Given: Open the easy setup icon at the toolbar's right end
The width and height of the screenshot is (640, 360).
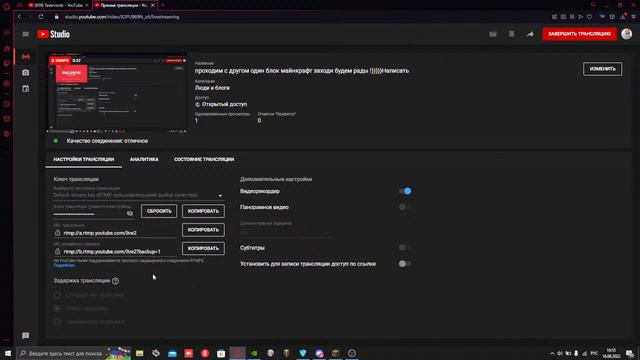Looking at the screenshot, I should coord(633,17).
